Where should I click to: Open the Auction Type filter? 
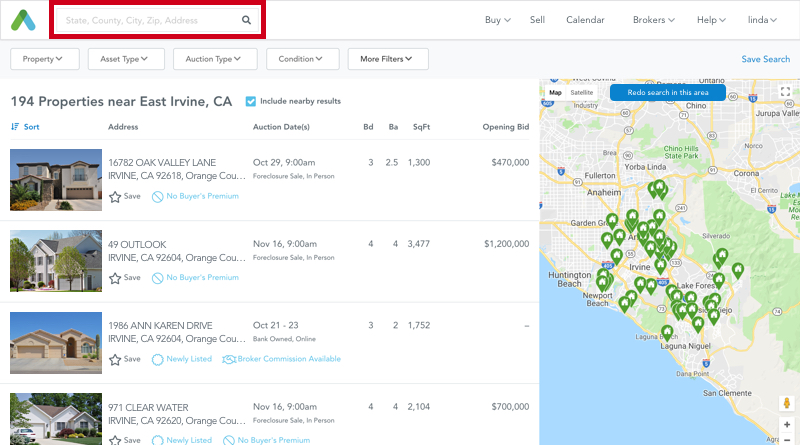(214, 59)
